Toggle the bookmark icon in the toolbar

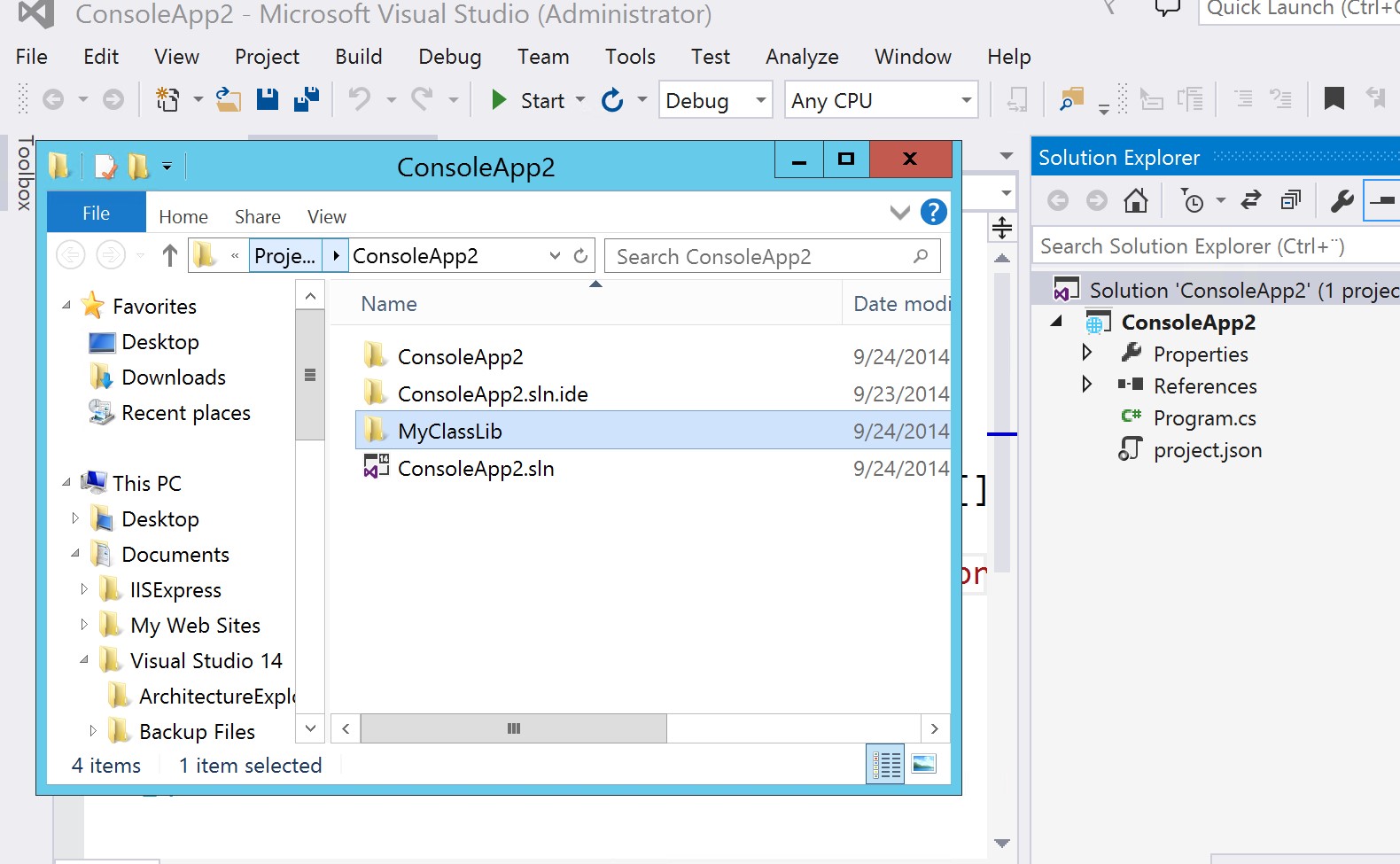(1334, 99)
